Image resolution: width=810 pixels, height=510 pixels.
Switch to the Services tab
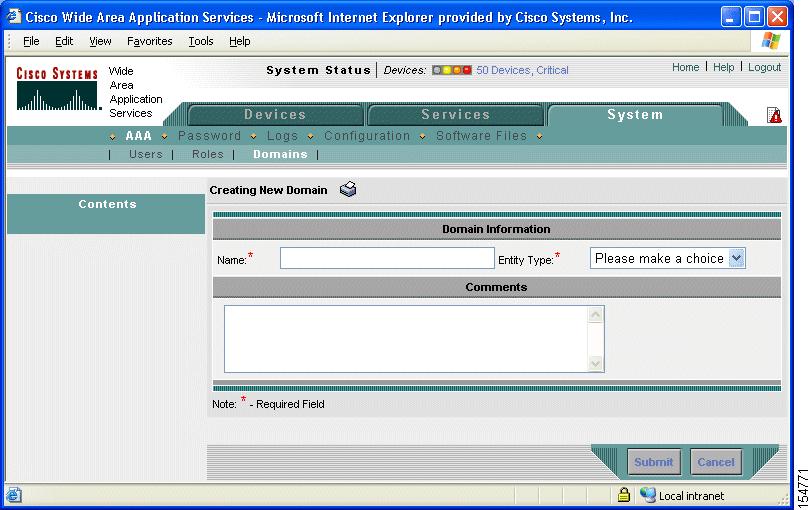coord(456,115)
